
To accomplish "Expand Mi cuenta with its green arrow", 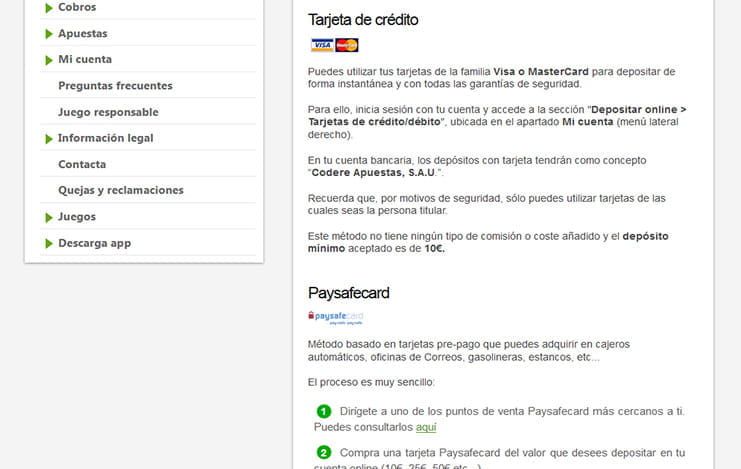I will point(49,60).
